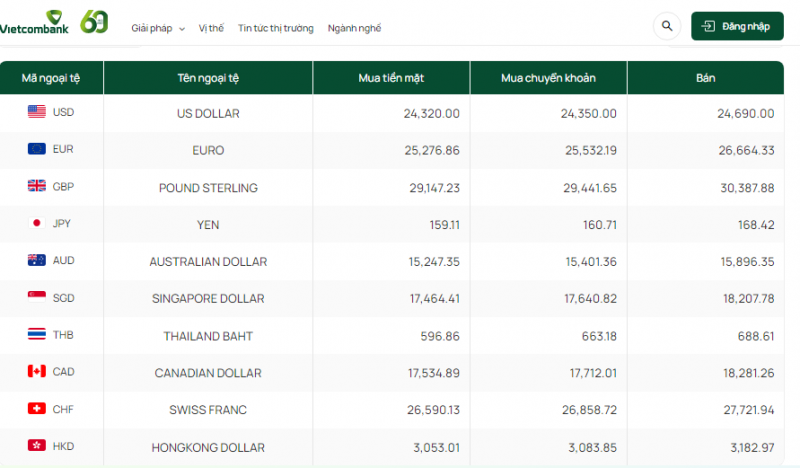The width and height of the screenshot is (800, 468).
Task: Click the Switzerland flag icon
Action: coord(37,409)
